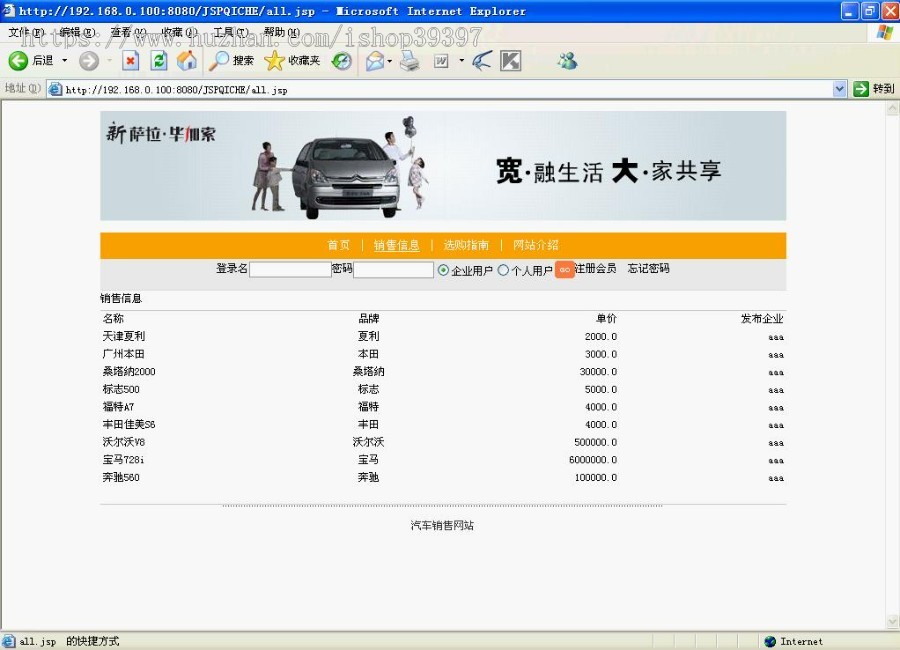This screenshot has height=650, width=900.
Task: Click the 销售信息 navigation link
Action: (397, 245)
